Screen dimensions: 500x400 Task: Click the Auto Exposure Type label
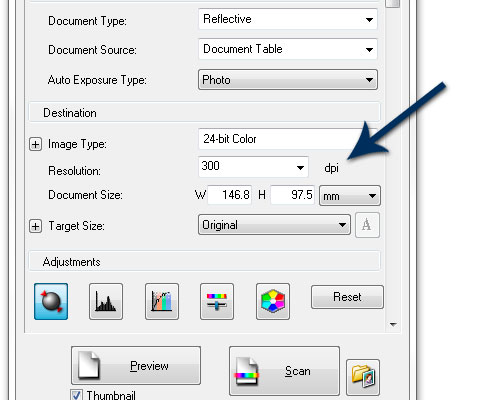click(x=97, y=80)
